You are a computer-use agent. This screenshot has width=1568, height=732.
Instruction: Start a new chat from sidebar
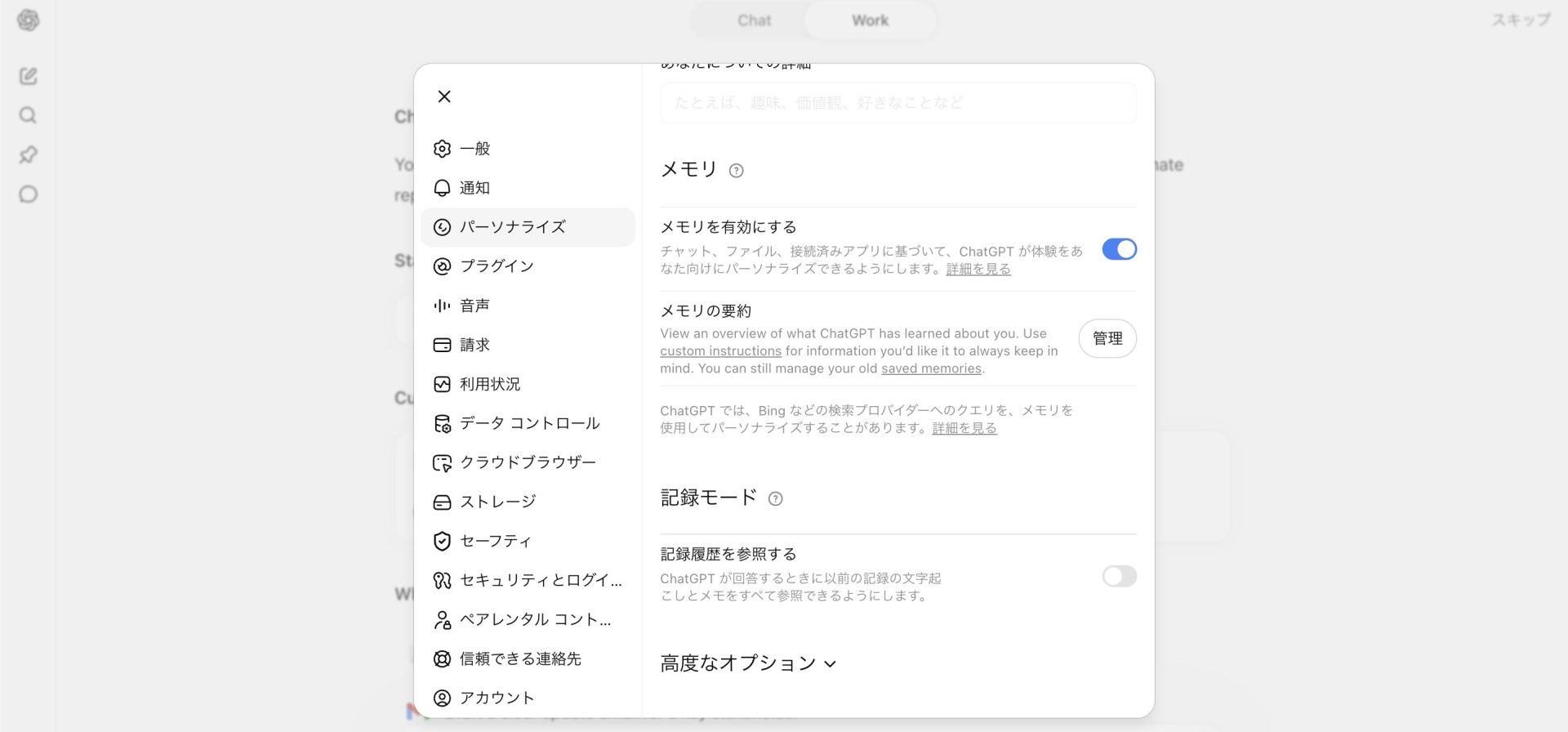pyautogui.click(x=29, y=76)
